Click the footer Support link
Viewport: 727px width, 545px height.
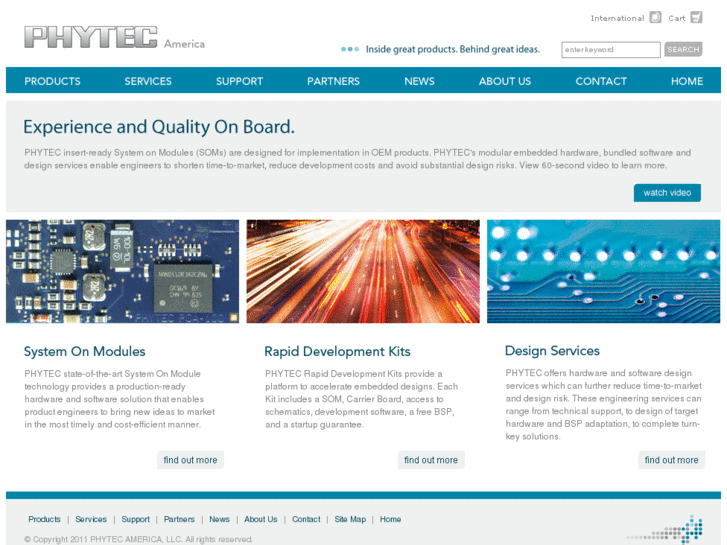135,519
